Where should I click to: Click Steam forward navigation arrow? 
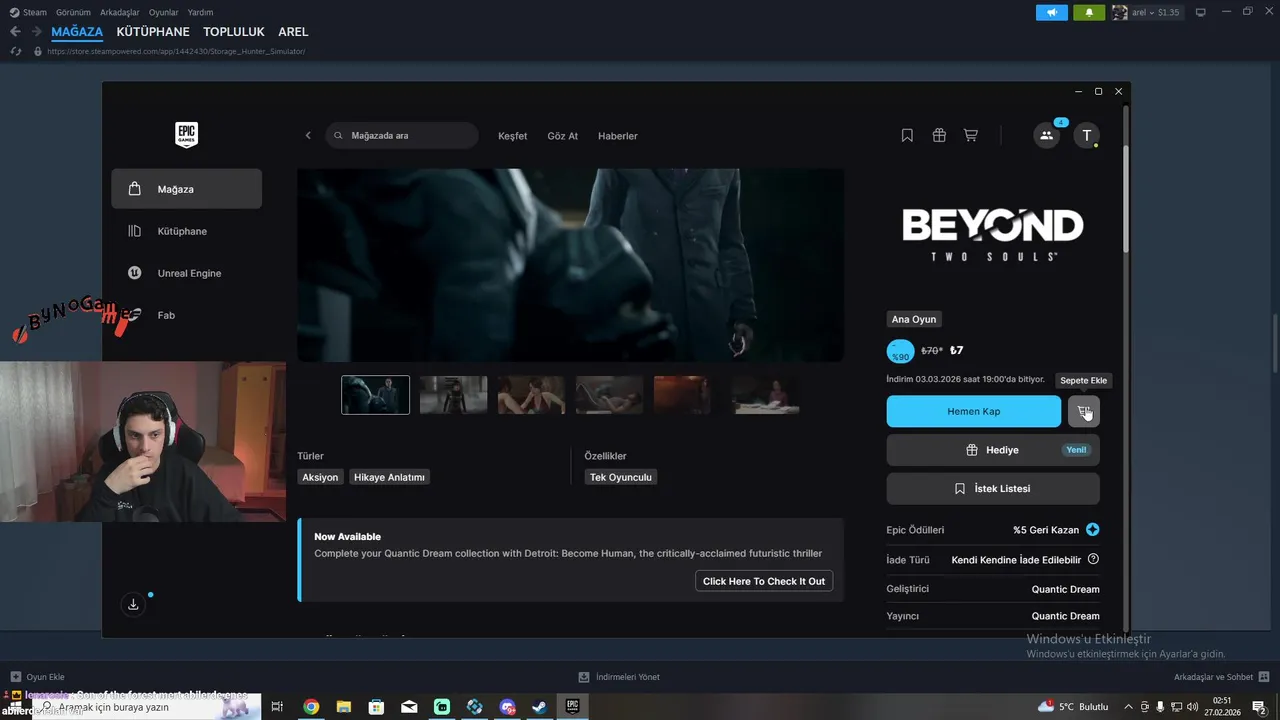click(x=37, y=32)
